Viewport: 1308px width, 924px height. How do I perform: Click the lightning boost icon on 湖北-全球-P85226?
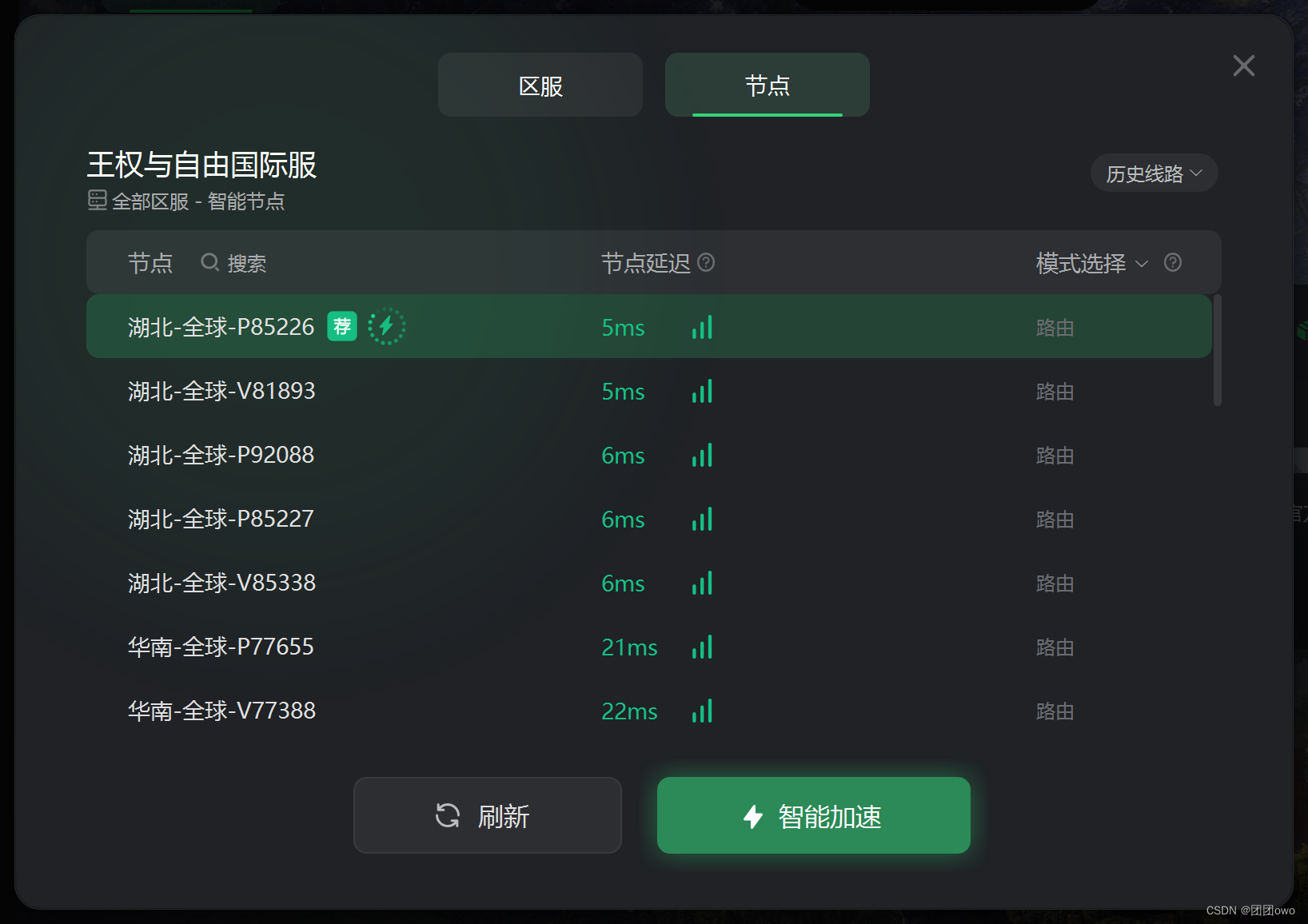point(386,326)
